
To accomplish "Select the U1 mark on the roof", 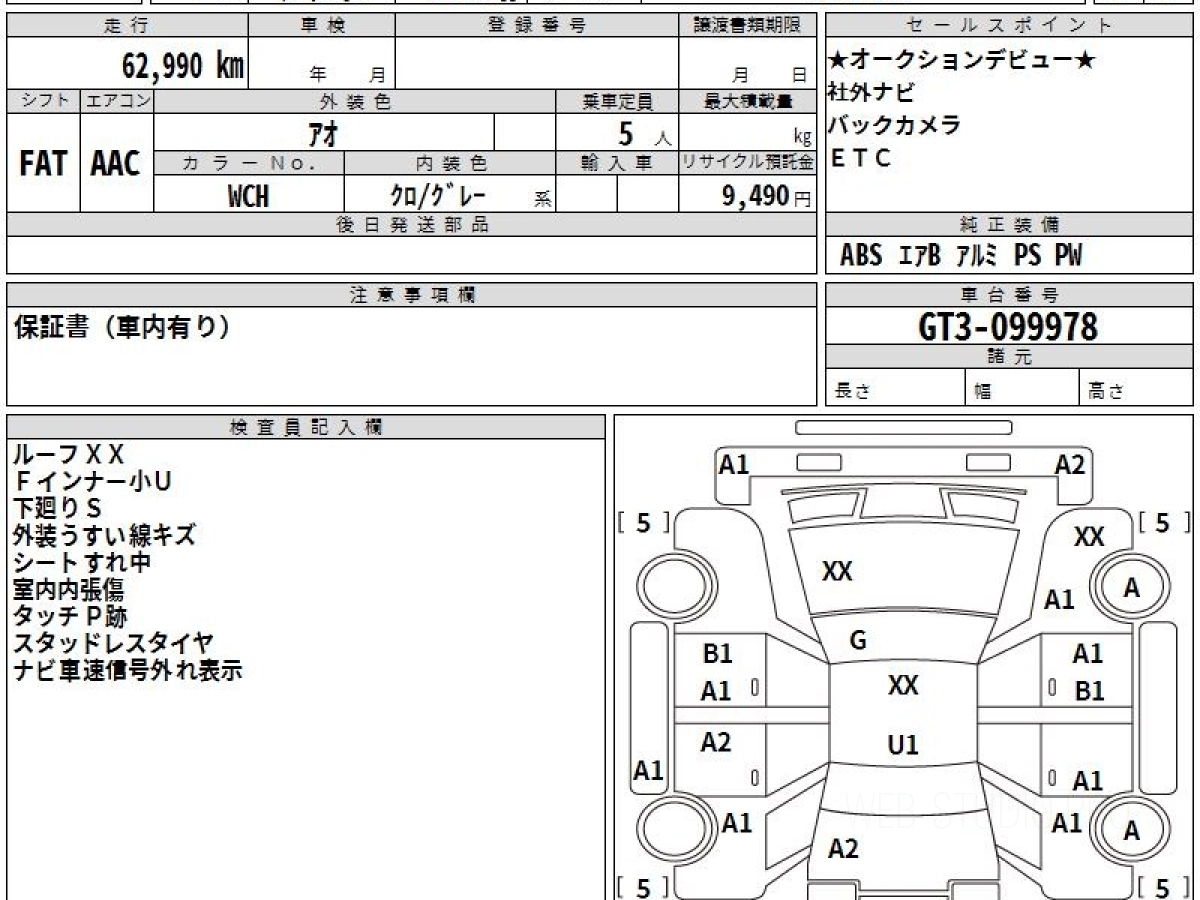I will pos(903,745).
